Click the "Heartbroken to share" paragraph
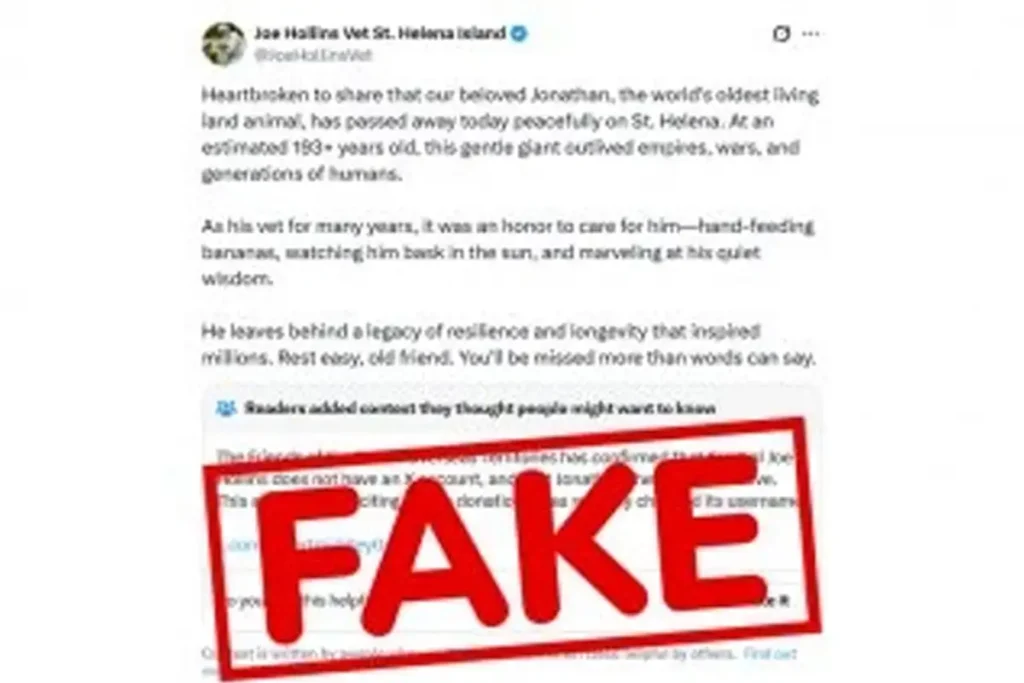1024x683 pixels. point(510,135)
